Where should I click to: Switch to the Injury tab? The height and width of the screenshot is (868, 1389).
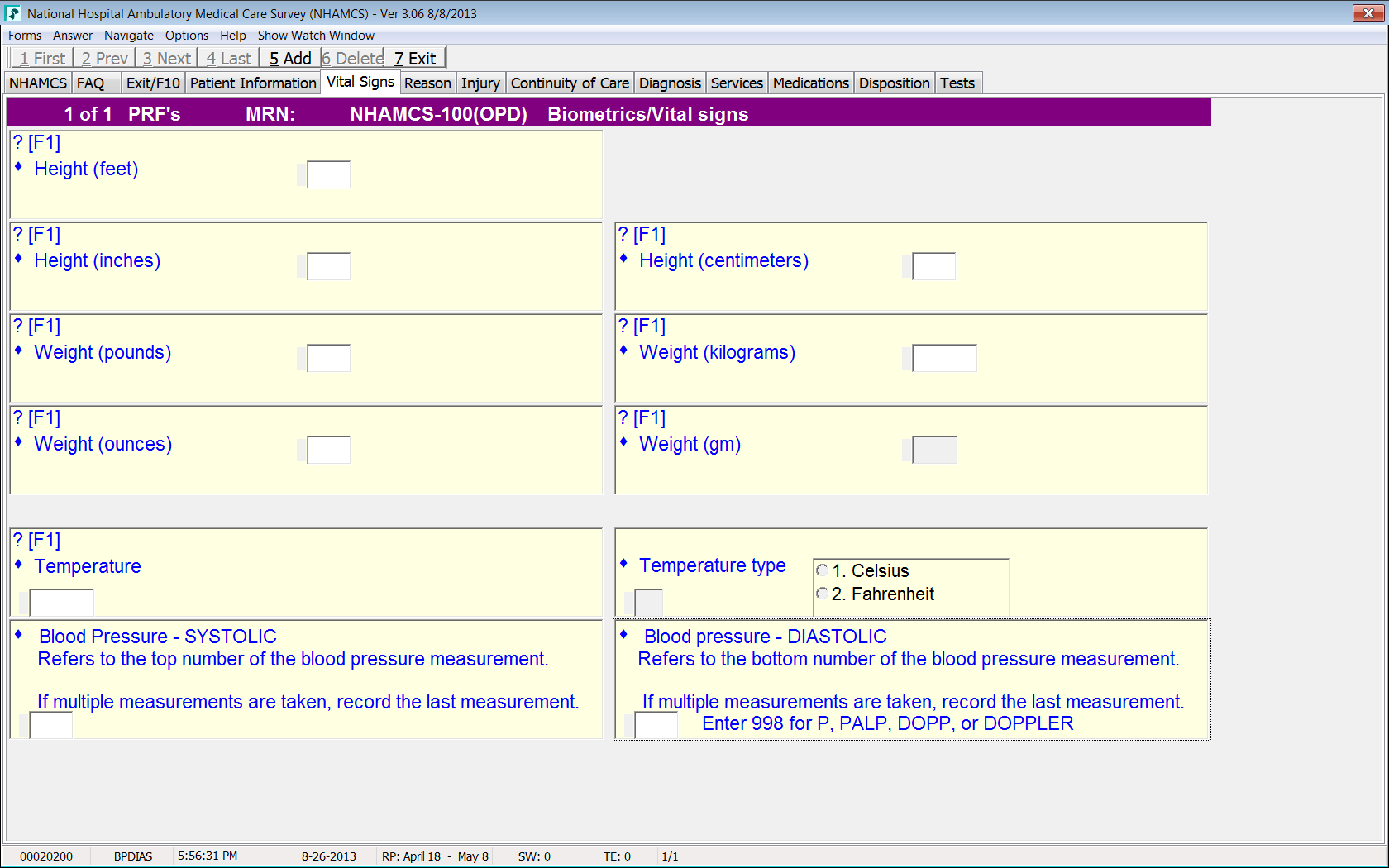click(x=480, y=83)
